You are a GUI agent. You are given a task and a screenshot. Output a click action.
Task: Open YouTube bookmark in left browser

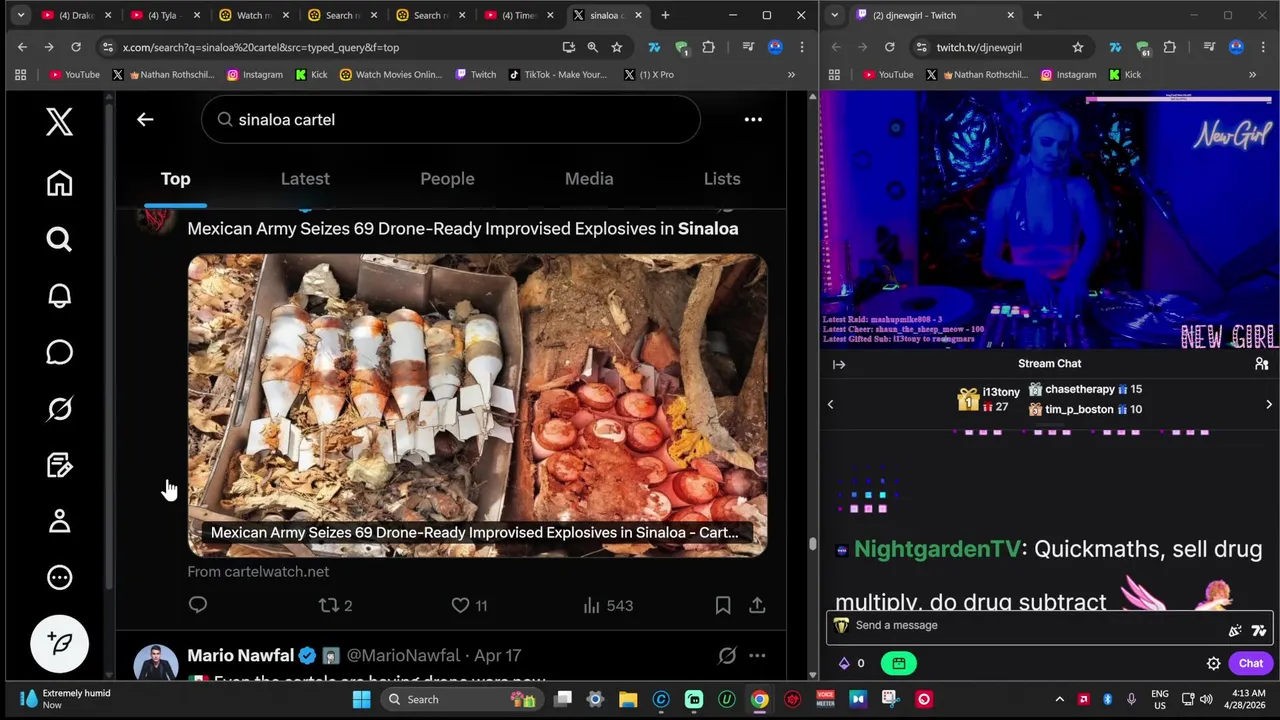75,74
